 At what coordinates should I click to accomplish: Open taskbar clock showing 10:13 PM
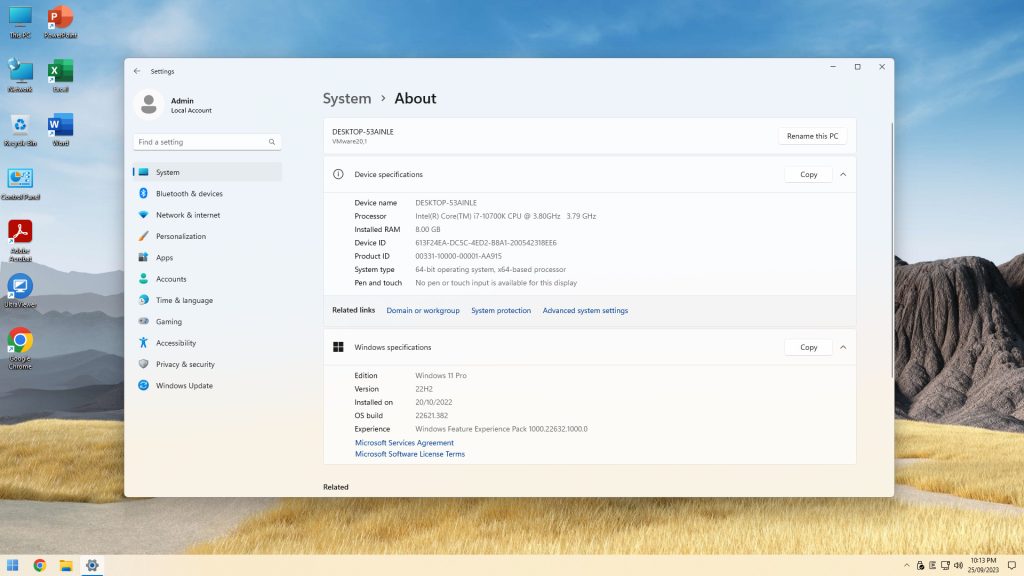click(984, 565)
